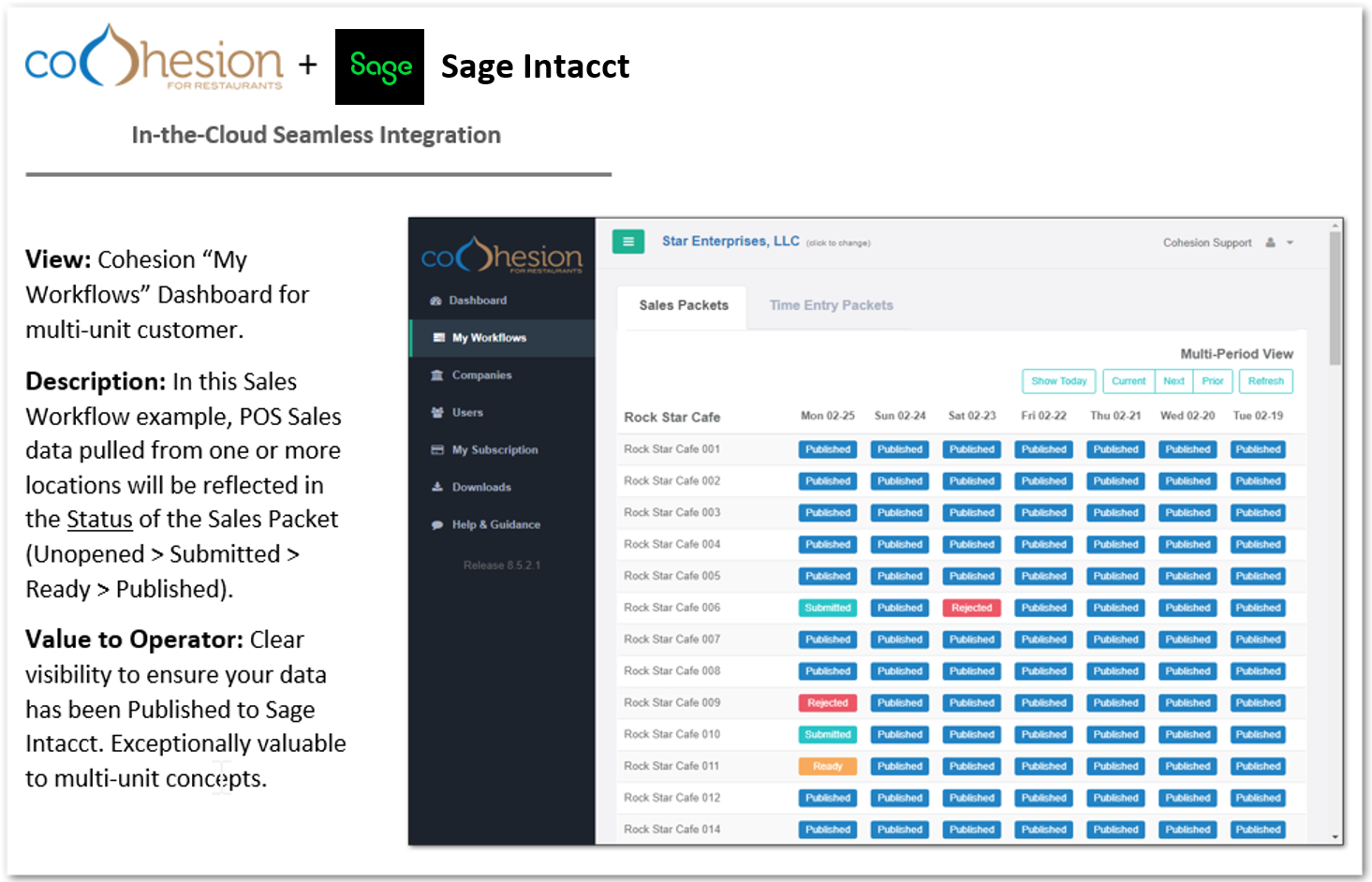Viewport: 1372px width, 882px height.
Task: Open Rejected status for Rock Star Cafe 009
Action: pos(827,703)
